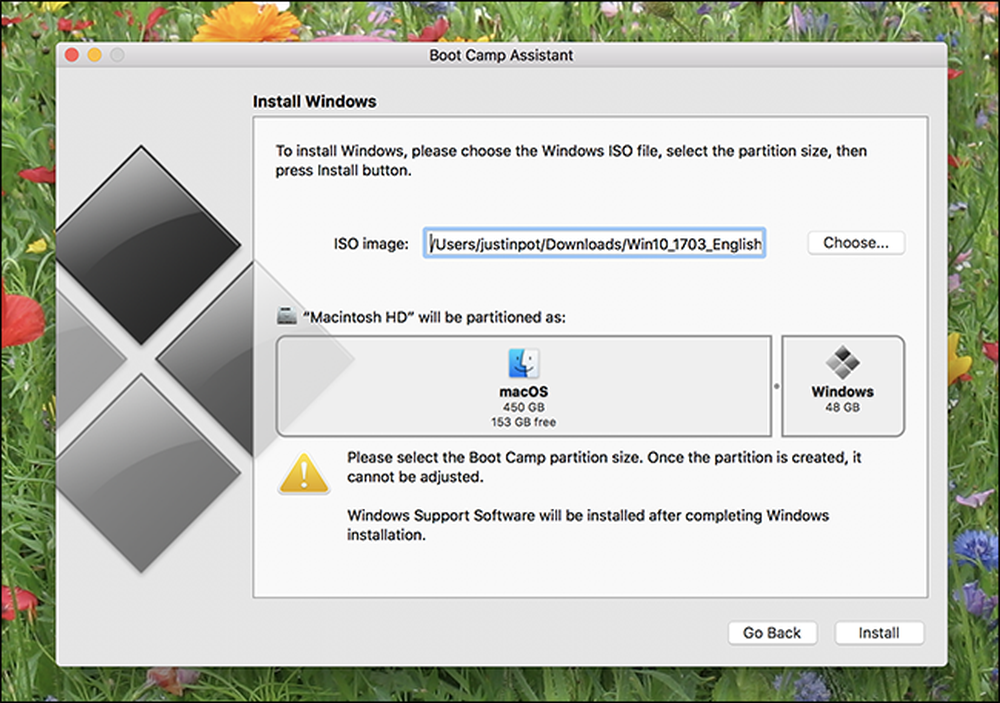Return to previous step with Go Back

(772, 633)
